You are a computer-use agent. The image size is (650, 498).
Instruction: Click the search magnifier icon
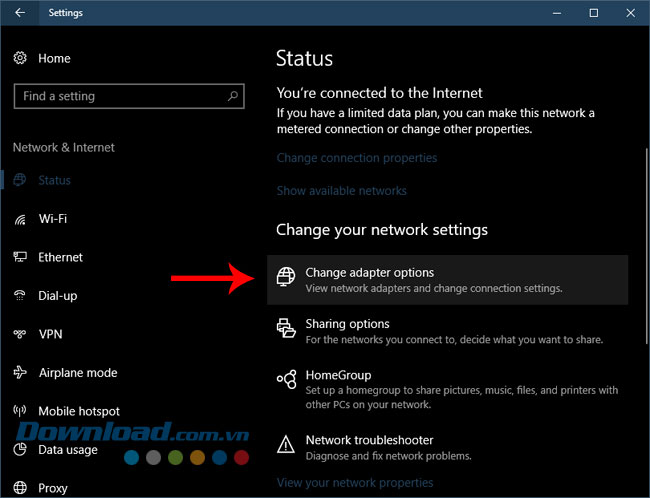(x=233, y=96)
